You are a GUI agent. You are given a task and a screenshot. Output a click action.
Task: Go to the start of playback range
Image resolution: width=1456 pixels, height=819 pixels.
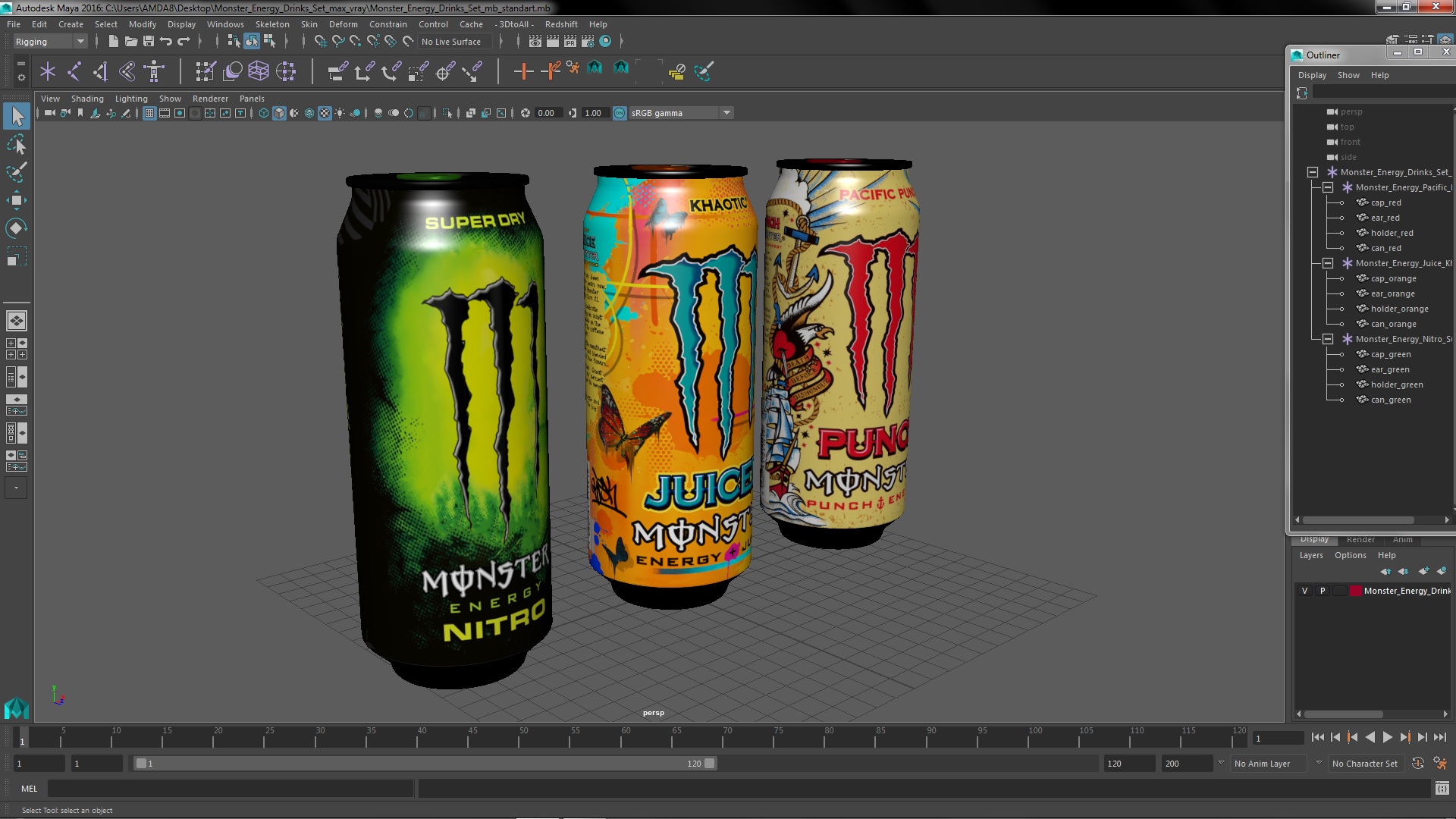tap(1318, 737)
